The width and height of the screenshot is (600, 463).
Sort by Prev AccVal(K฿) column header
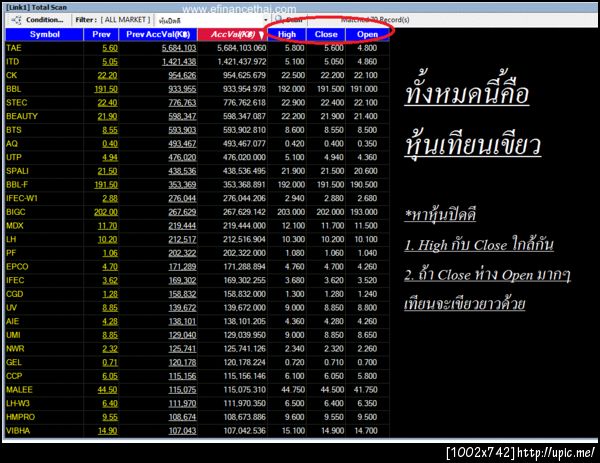(x=158, y=34)
